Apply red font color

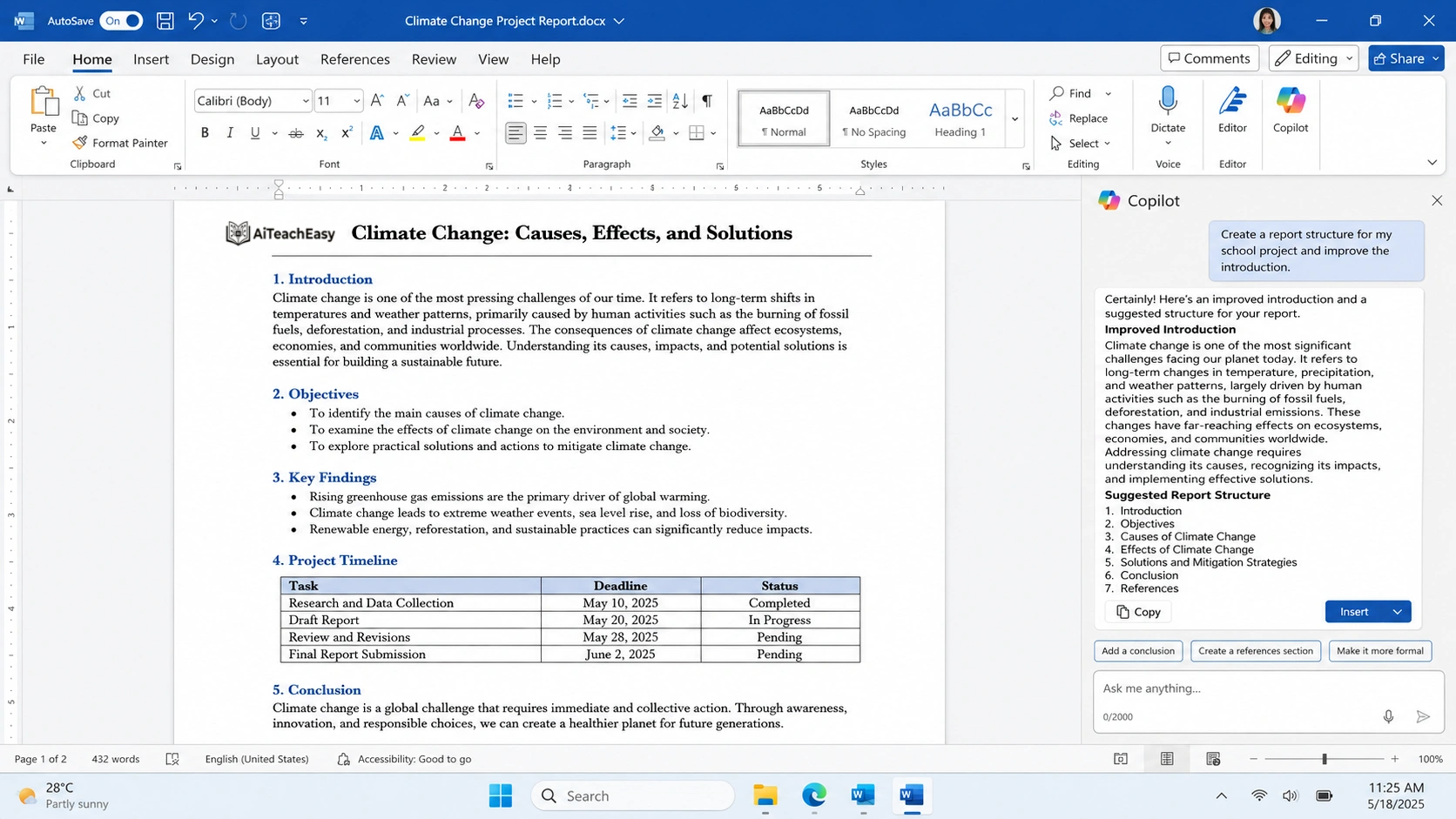pyautogui.click(x=457, y=133)
